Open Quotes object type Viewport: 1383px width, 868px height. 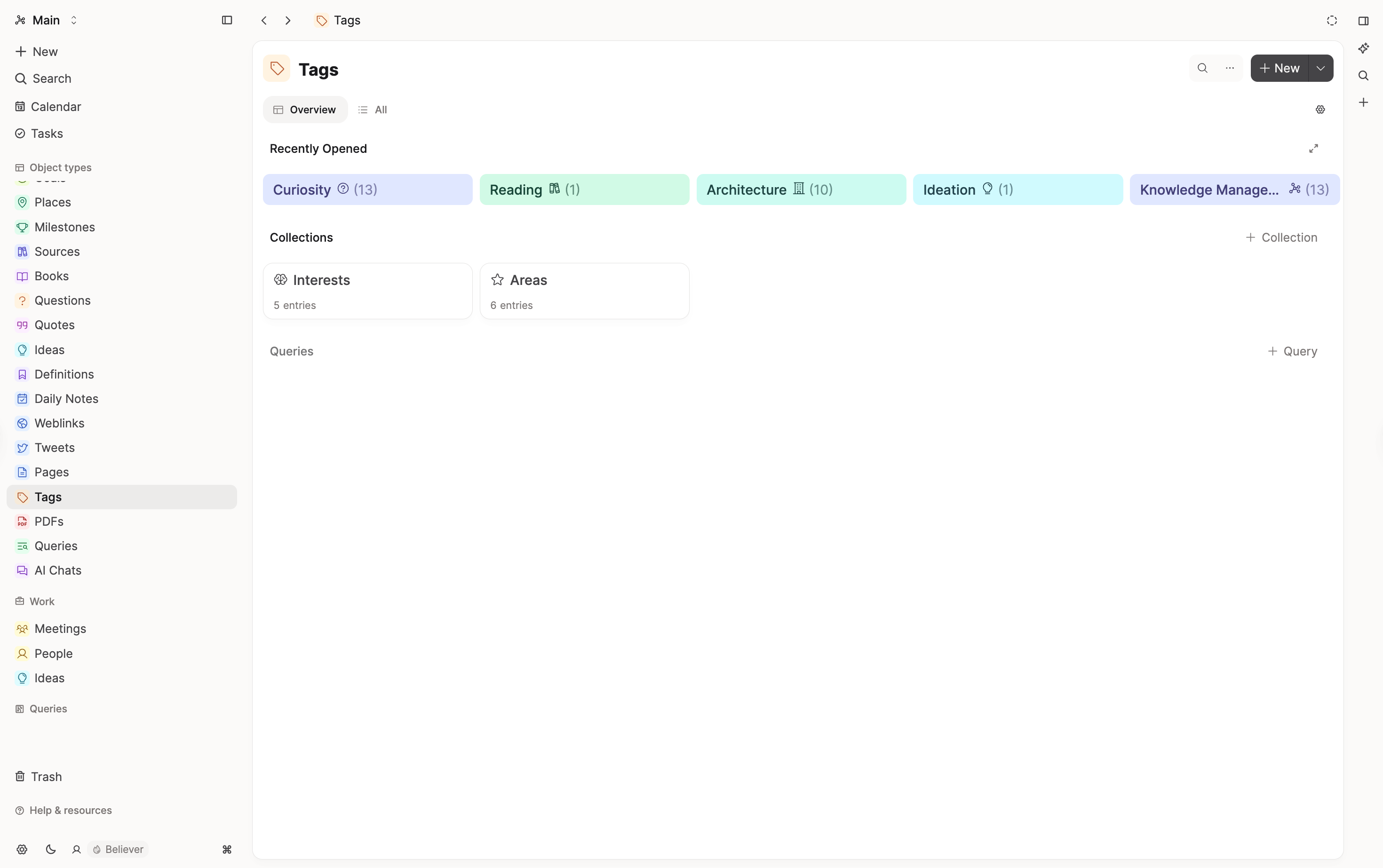[122, 325]
